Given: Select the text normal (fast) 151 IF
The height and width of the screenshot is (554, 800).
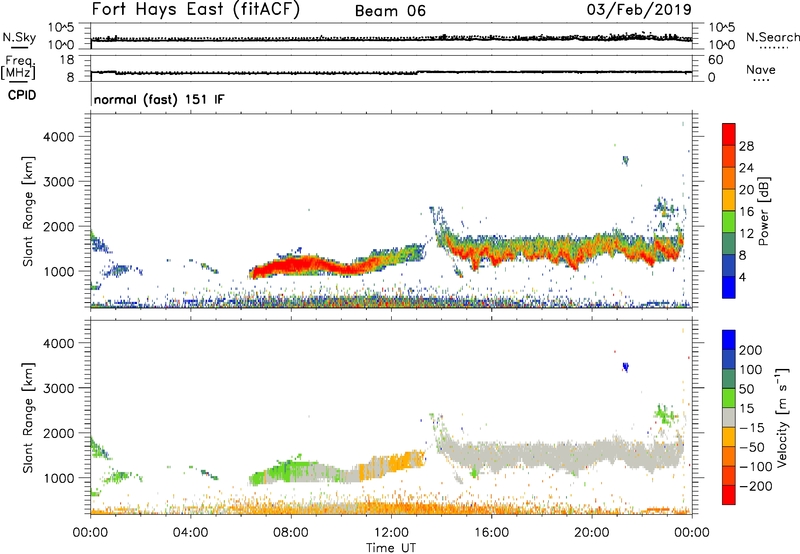Looking at the screenshot, I should click(159, 99).
